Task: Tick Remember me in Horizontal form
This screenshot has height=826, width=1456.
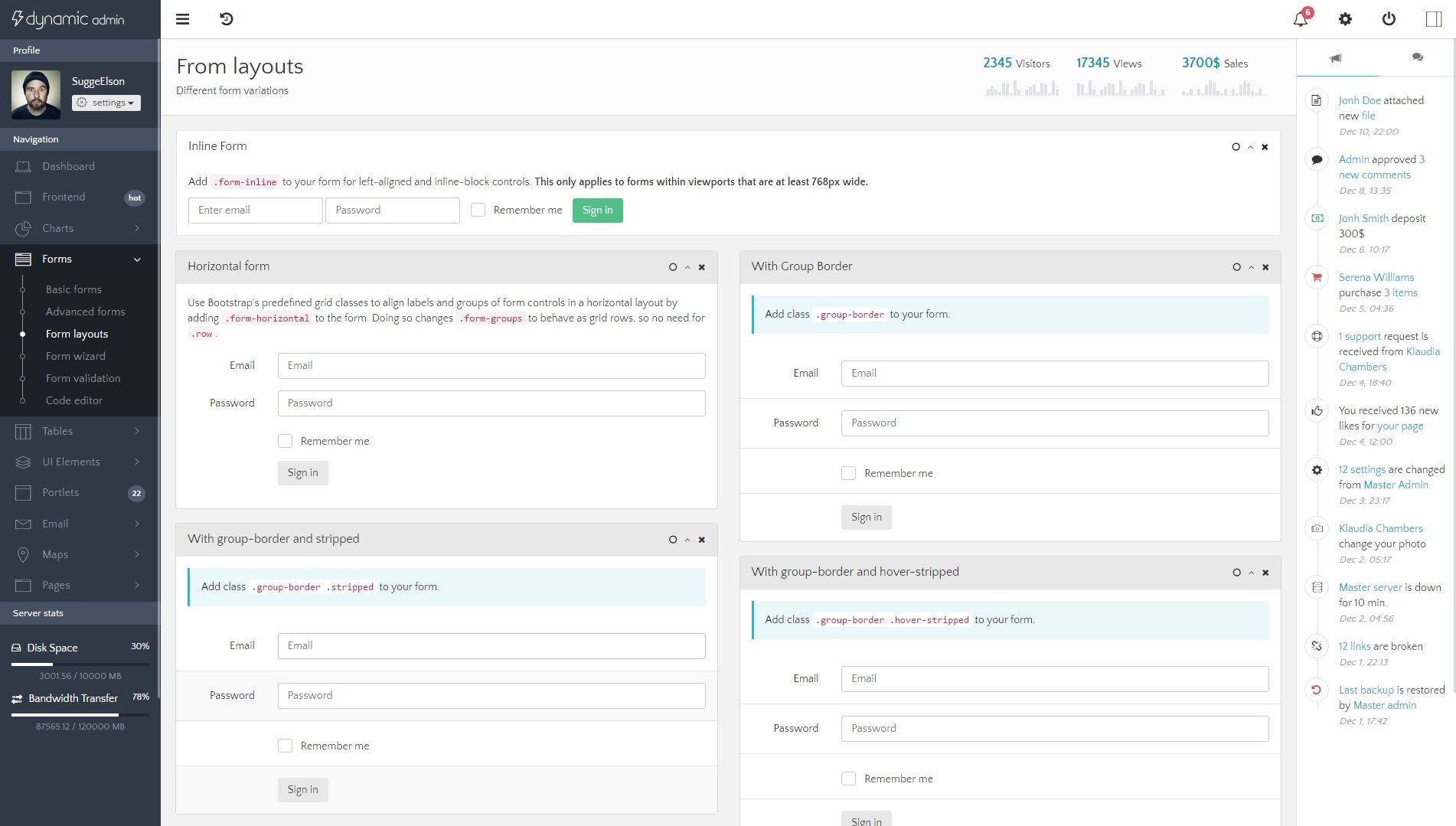Action: click(286, 441)
